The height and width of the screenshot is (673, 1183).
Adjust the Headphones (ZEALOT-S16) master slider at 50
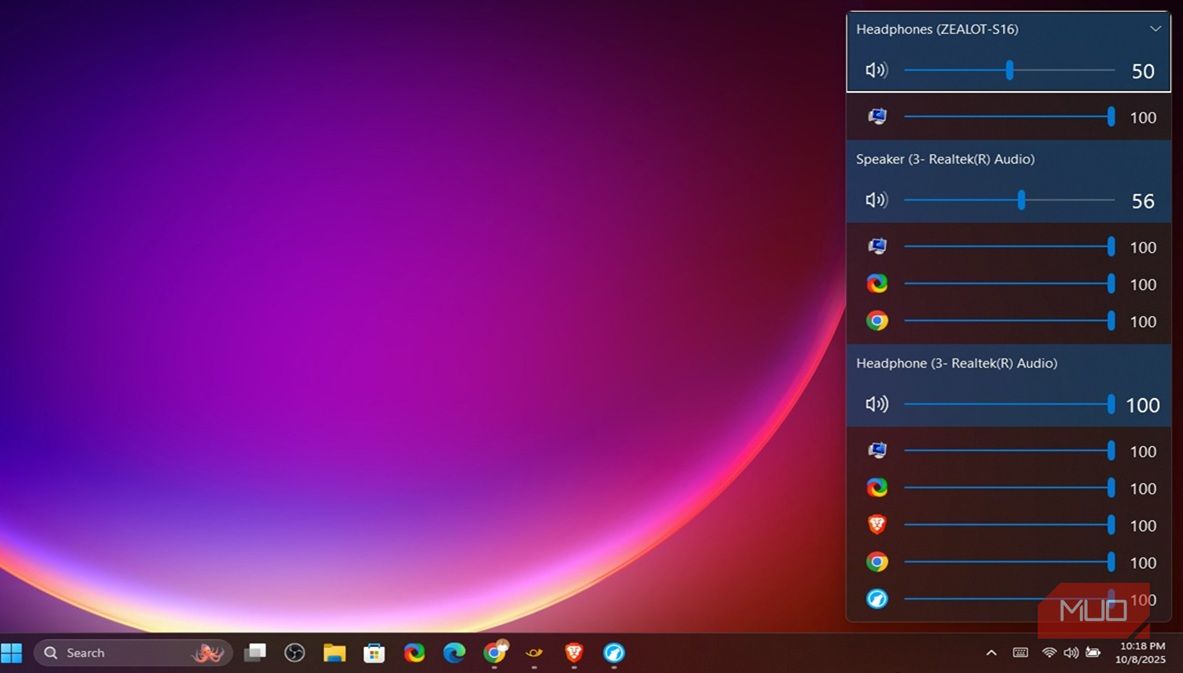1009,70
